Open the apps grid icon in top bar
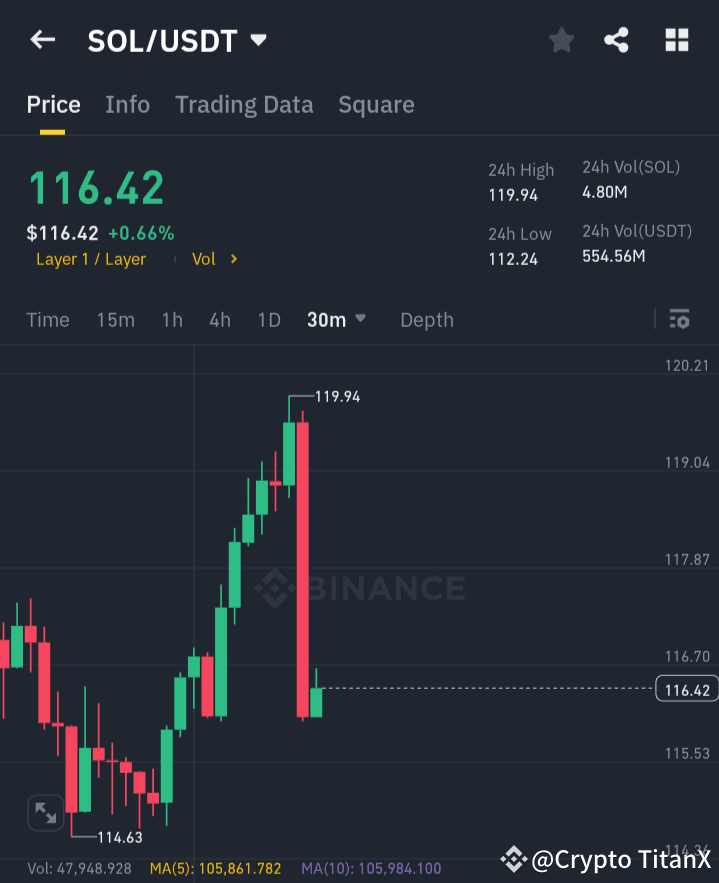719x883 pixels. (x=676, y=40)
